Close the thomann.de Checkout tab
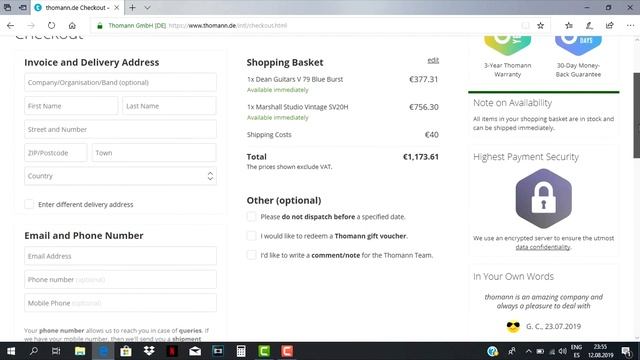Viewport: 640px width, 360px height. pos(117,7)
